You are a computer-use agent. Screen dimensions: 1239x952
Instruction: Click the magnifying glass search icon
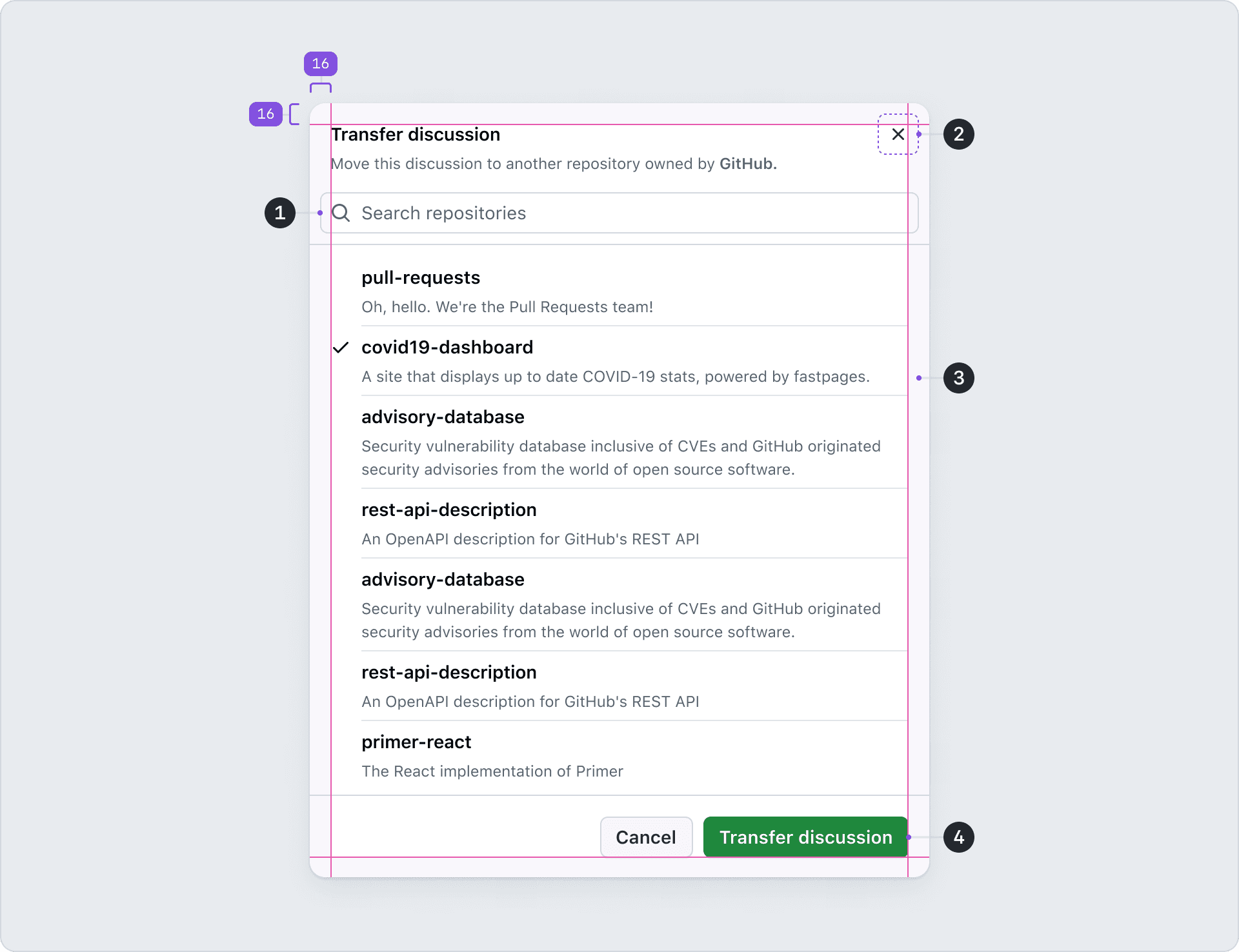[341, 213]
